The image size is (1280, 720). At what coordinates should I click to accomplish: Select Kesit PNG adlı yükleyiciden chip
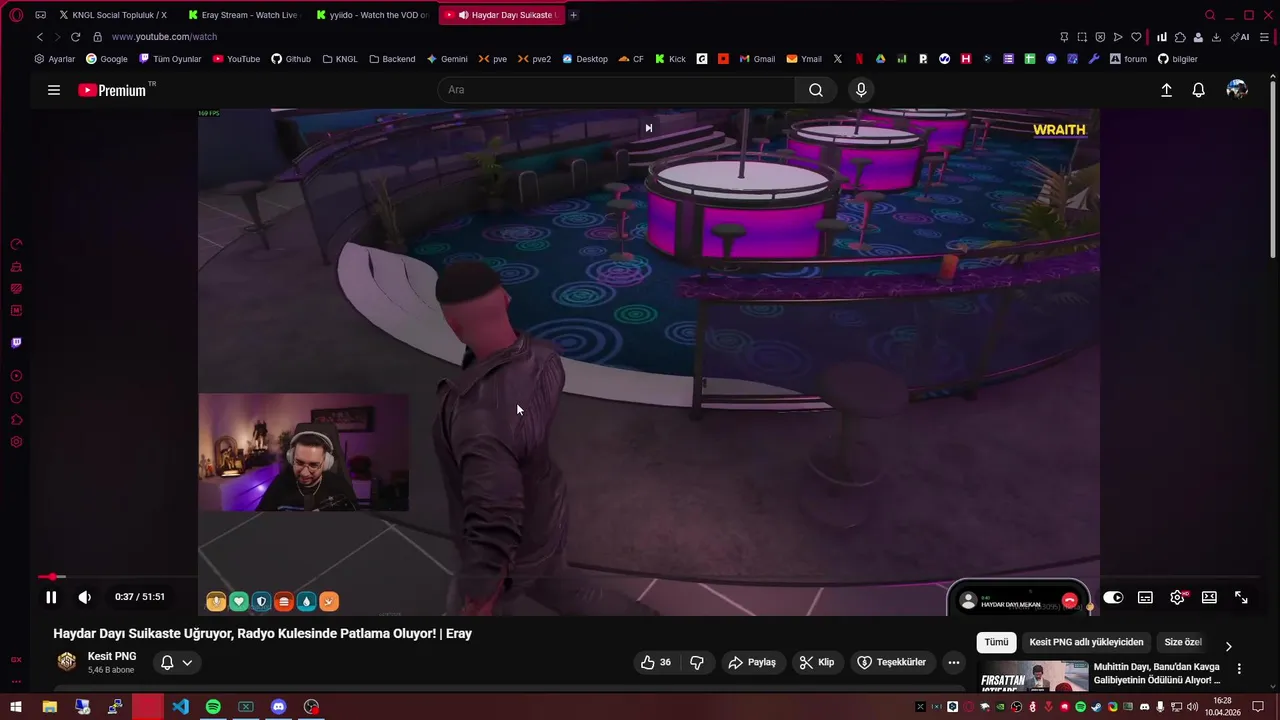click(1086, 642)
